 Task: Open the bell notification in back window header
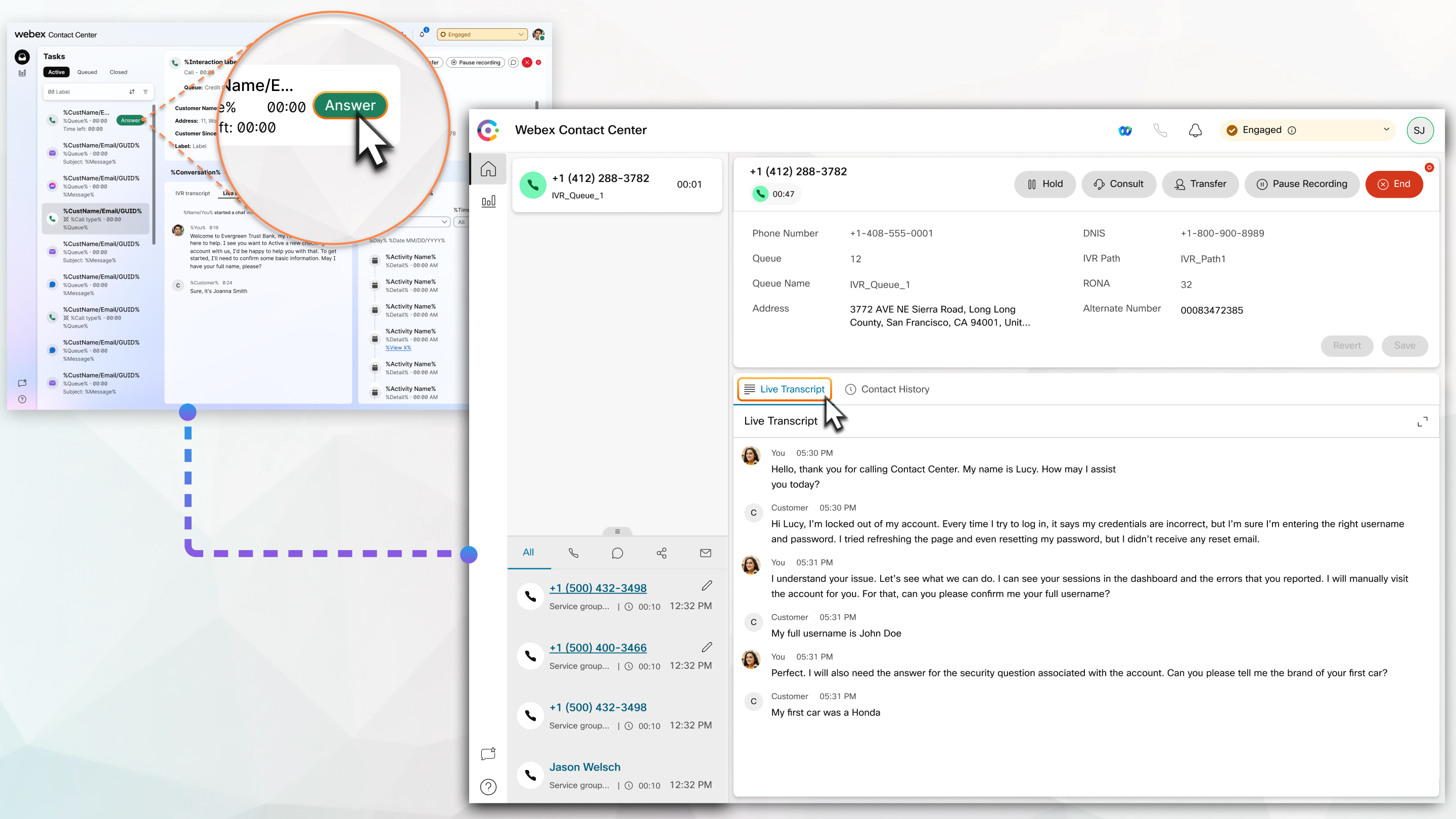point(422,34)
